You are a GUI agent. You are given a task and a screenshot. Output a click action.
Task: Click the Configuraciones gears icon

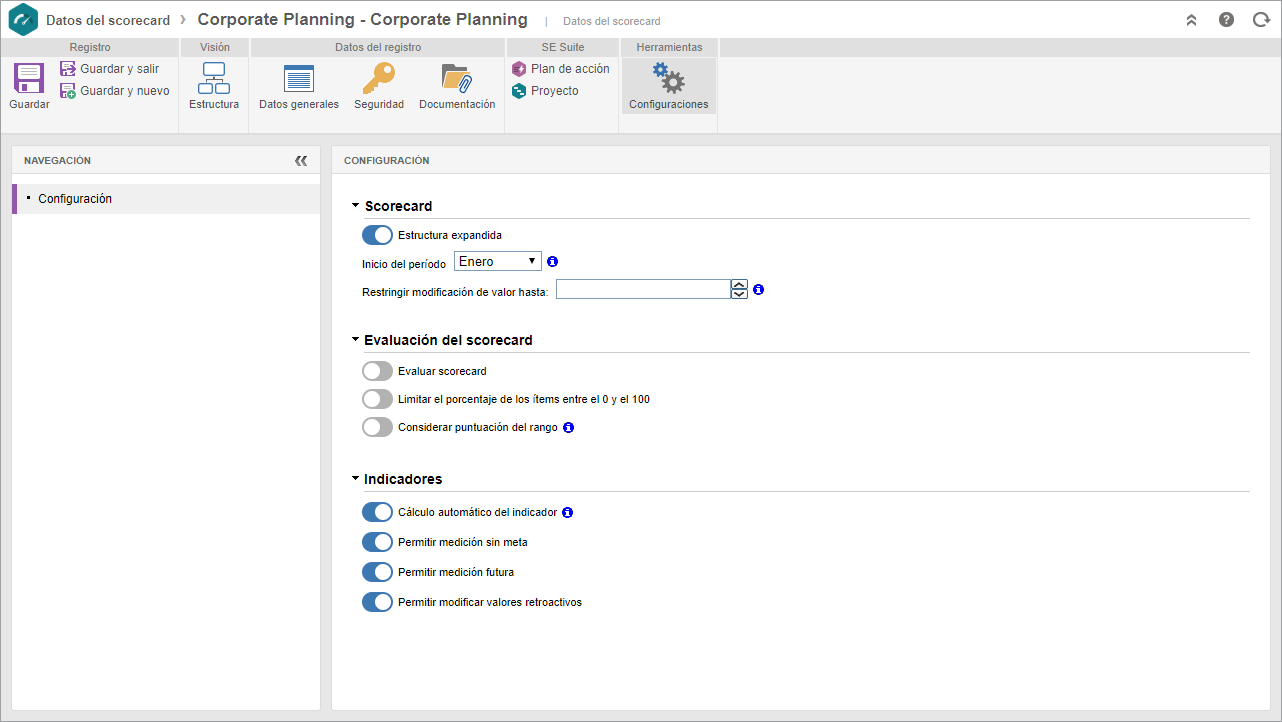pyautogui.click(x=669, y=78)
